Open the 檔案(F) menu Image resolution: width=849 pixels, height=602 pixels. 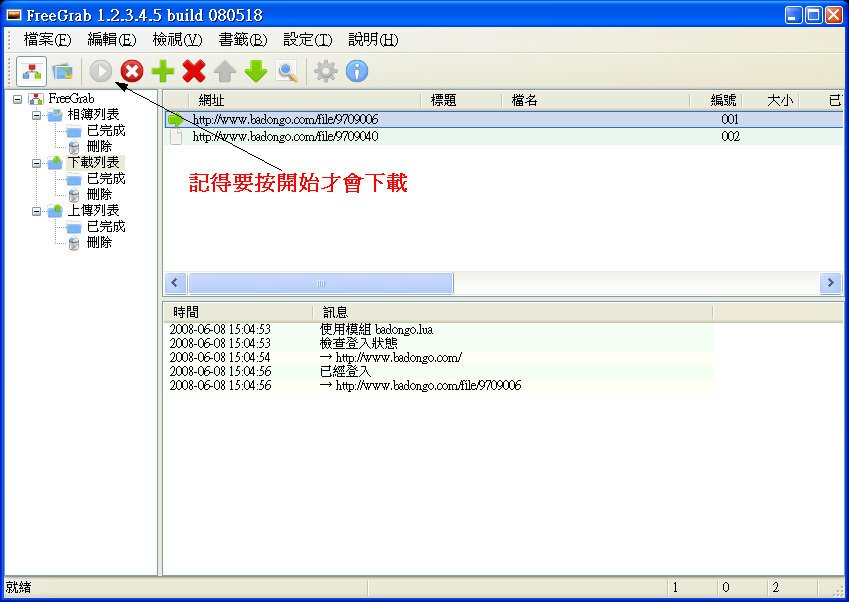(47, 40)
